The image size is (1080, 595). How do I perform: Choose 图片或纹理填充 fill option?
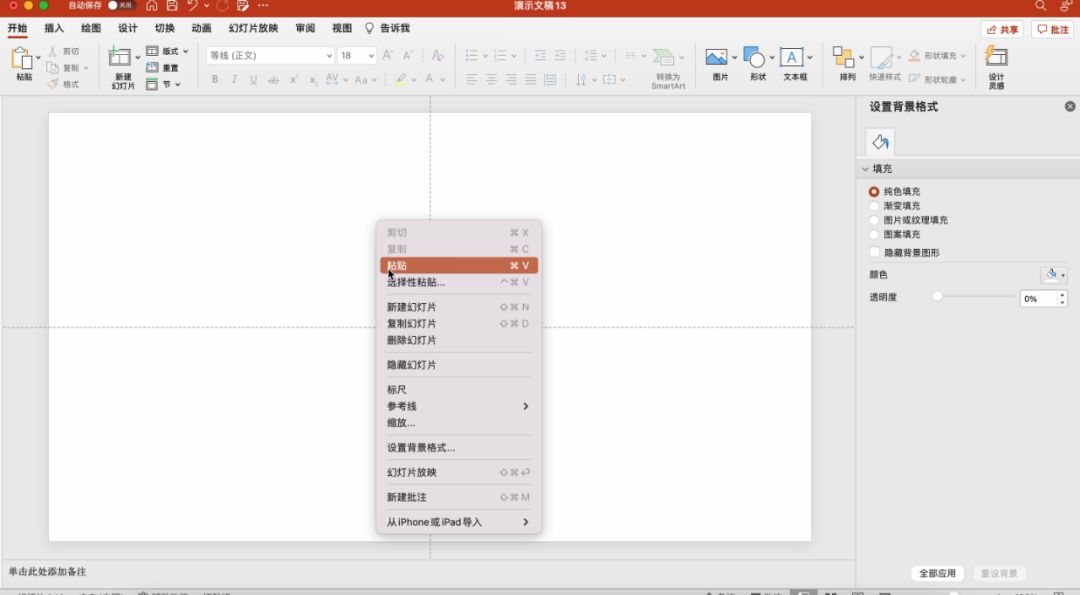(874, 220)
